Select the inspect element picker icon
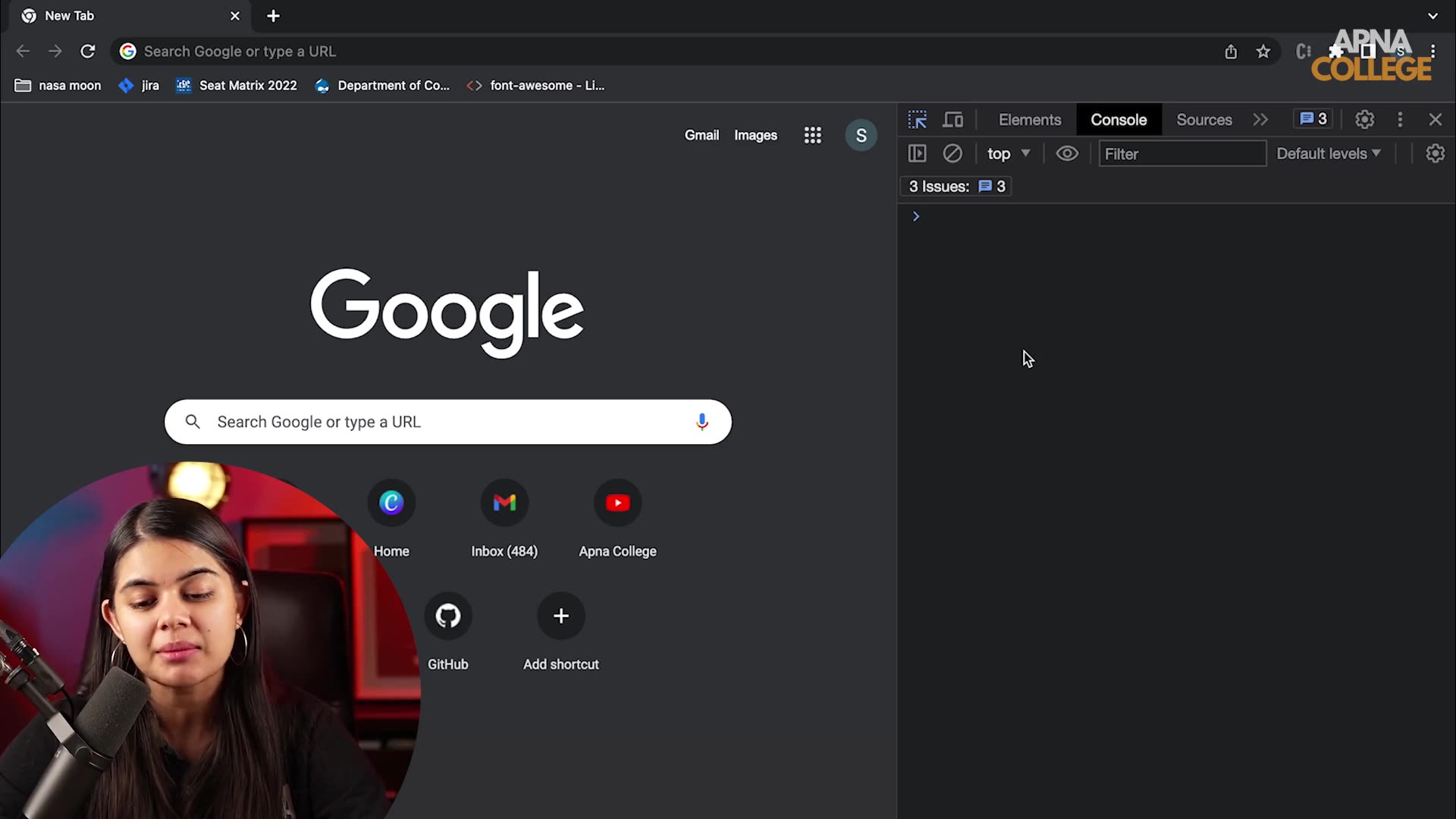Screen dimensions: 1456x819 (918, 120)
